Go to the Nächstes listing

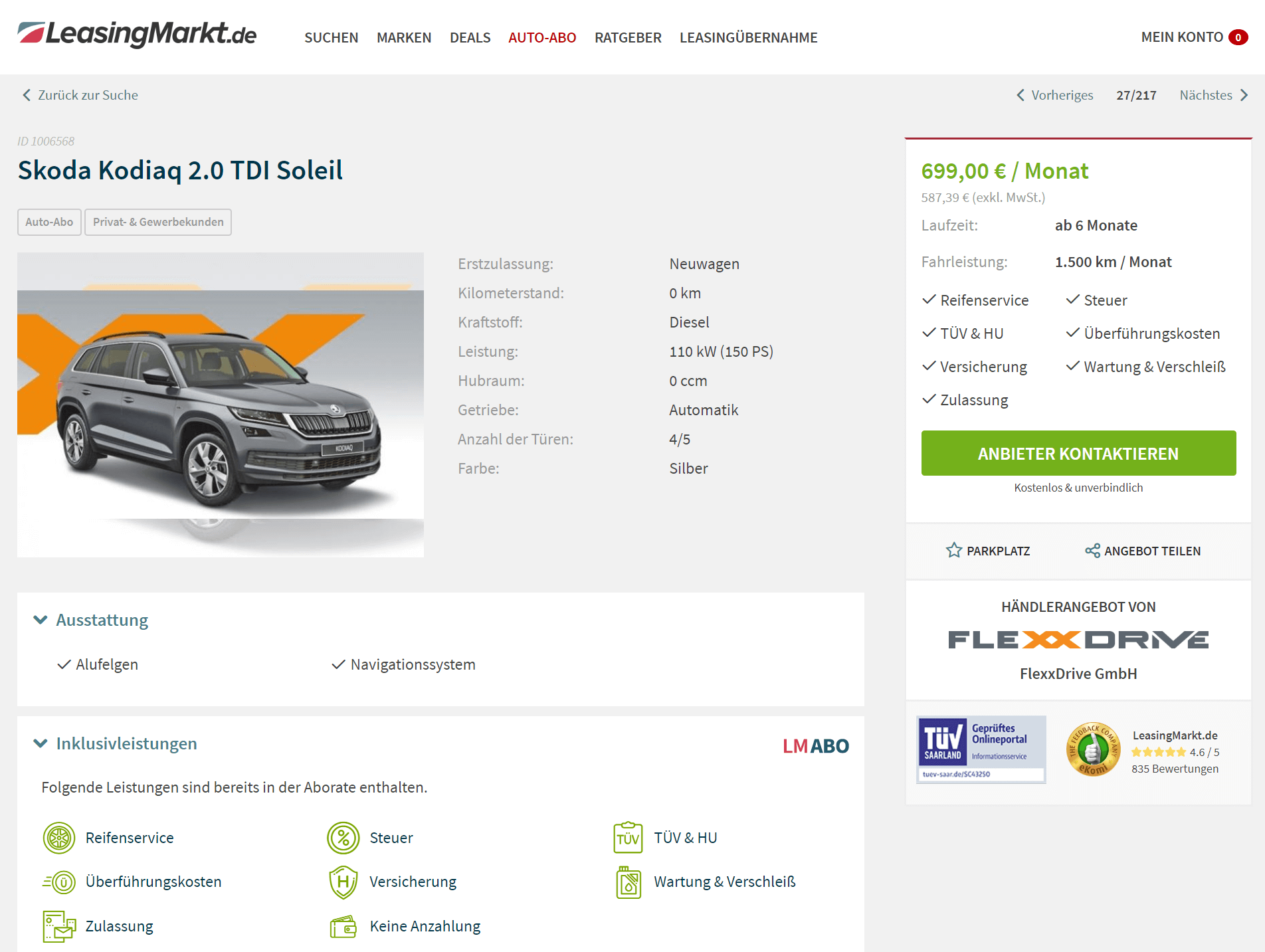coord(1214,95)
